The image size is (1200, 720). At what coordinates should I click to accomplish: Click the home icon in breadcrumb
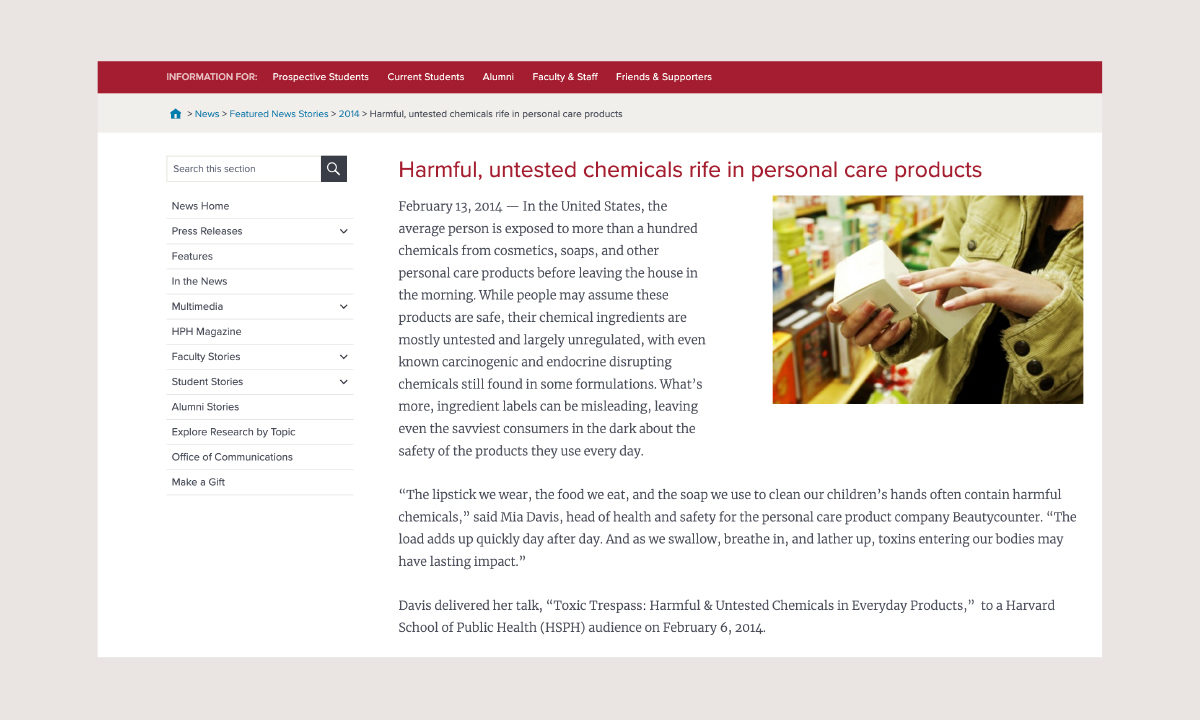[x=176, y=114]
